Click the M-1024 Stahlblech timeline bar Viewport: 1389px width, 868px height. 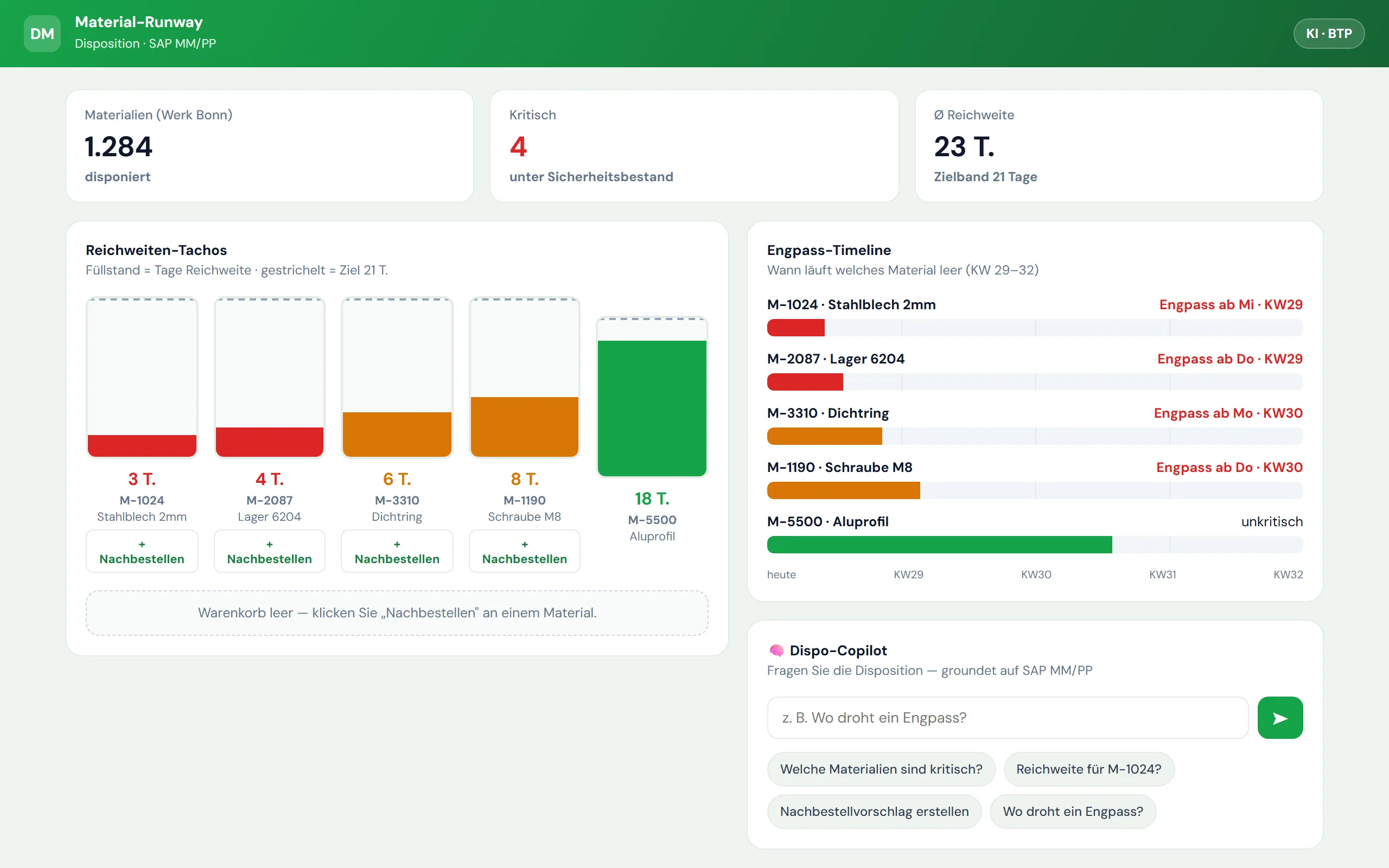1035,328
